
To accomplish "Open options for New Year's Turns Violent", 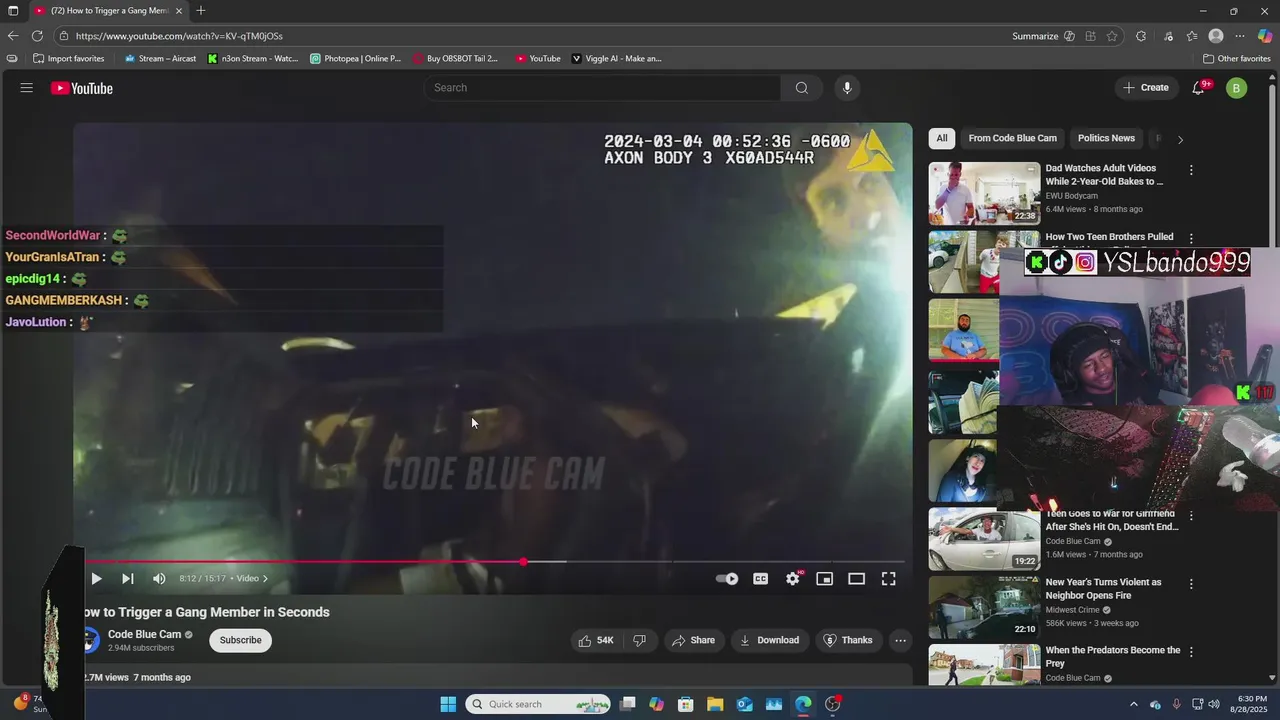I will pyautogui.click(x=1191, y=583).
